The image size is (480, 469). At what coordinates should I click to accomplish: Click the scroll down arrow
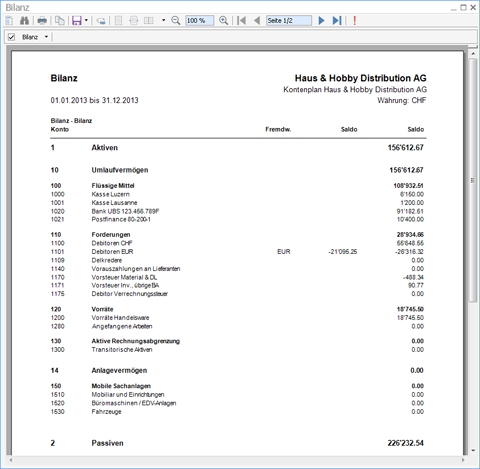coord(473,450)
